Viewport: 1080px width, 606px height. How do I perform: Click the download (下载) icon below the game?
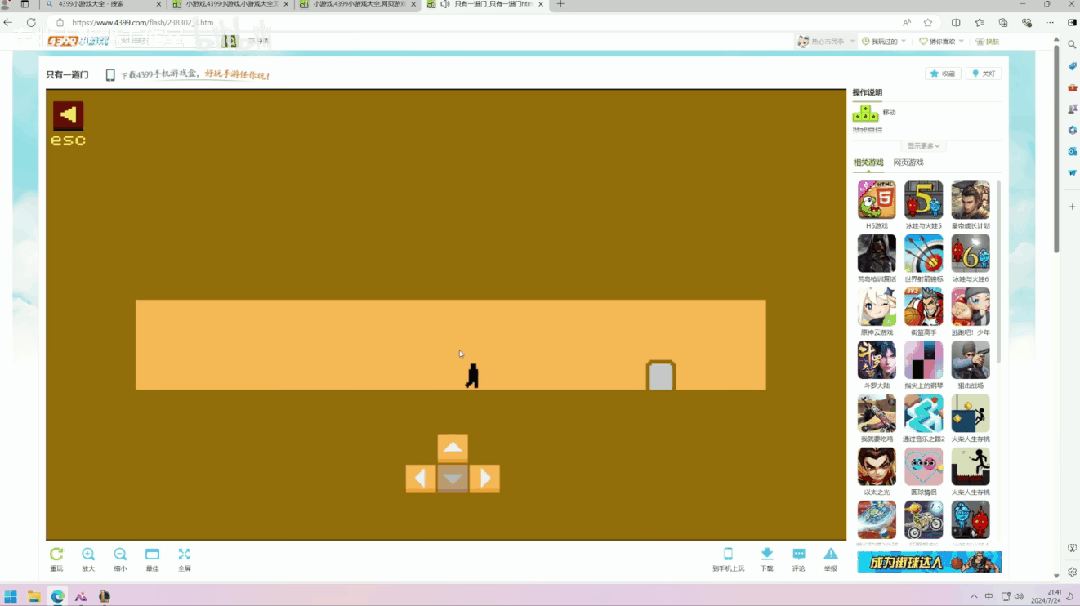pyautogui.click(x=767, y=555)
